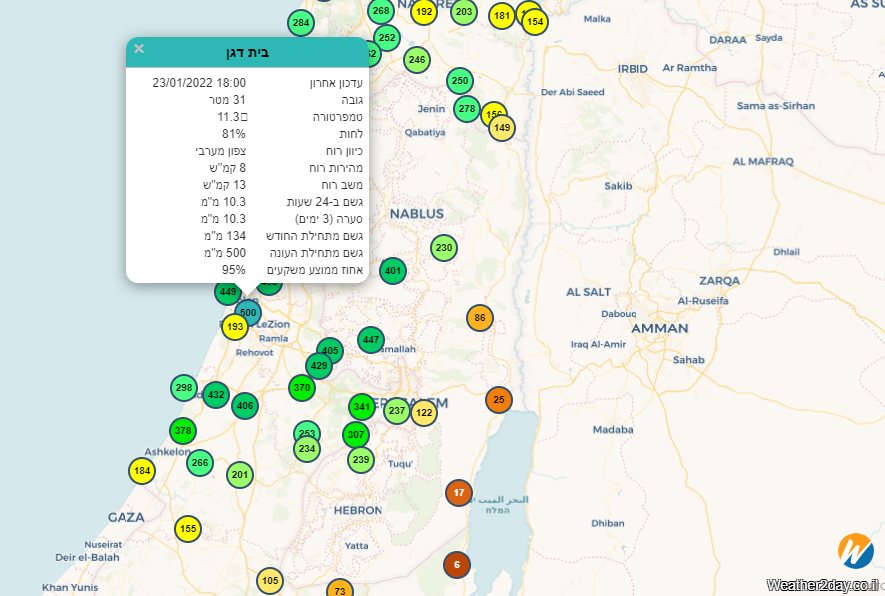Open the Weather2day.co.il watermark link

[823, 585]
